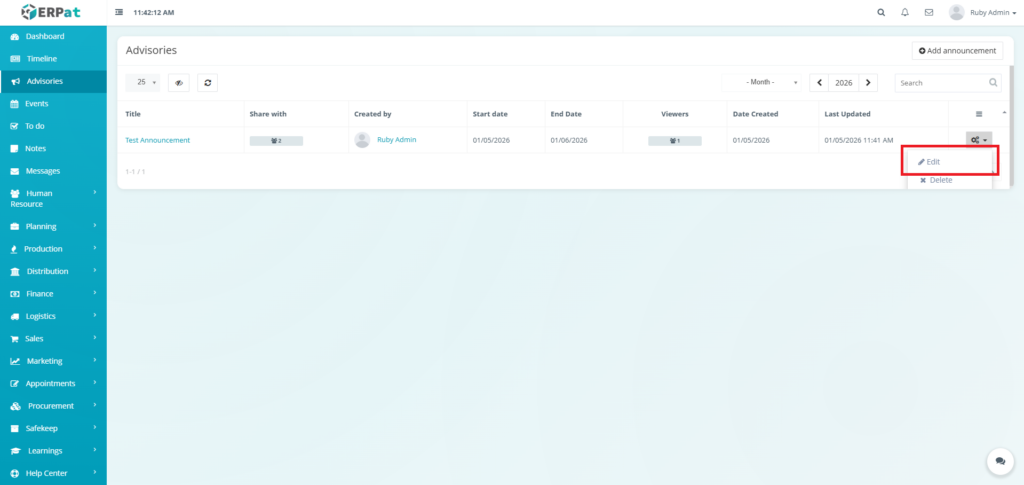
Task: Click into the Search input field
Action: click(940, 83)
